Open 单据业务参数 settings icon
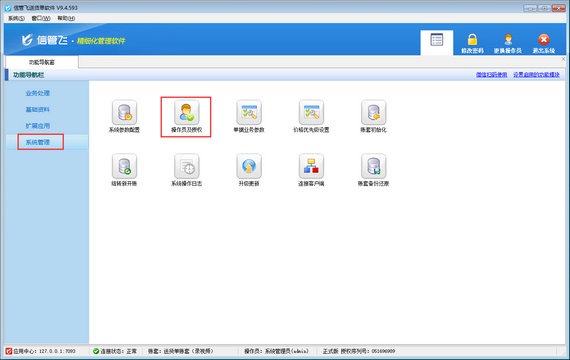This screenshot has width=570, height=360. (x=249, y=112)
